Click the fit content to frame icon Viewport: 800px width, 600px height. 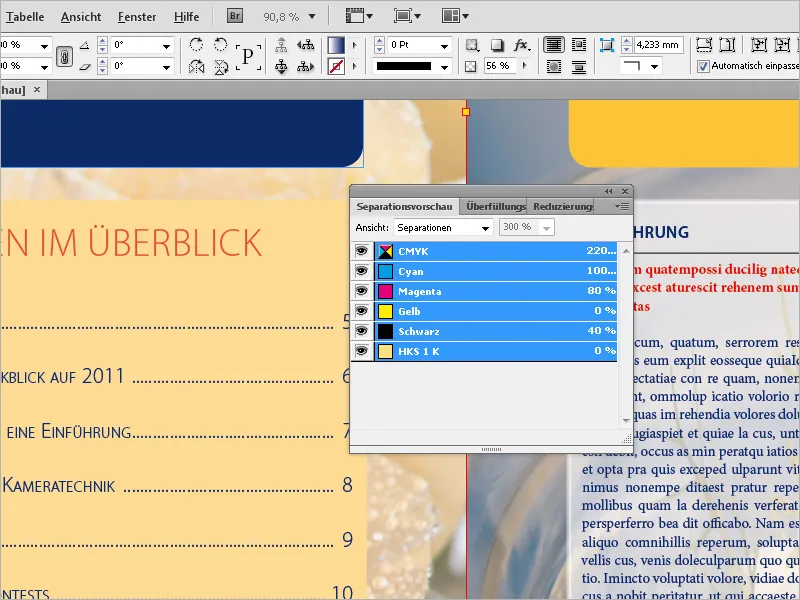pyautogui.click(x=759, y=45)
